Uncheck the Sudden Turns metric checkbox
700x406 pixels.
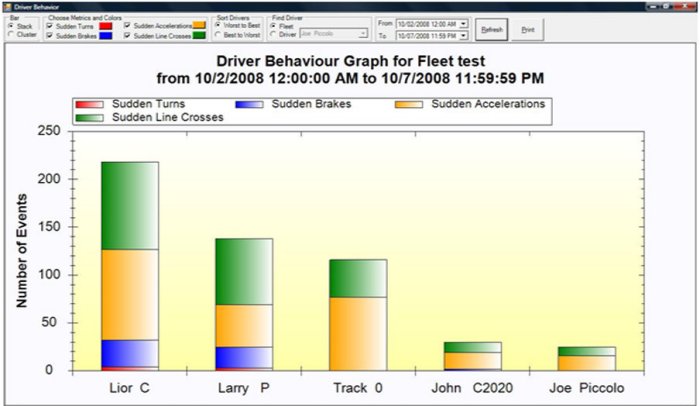tap(51, 25)
